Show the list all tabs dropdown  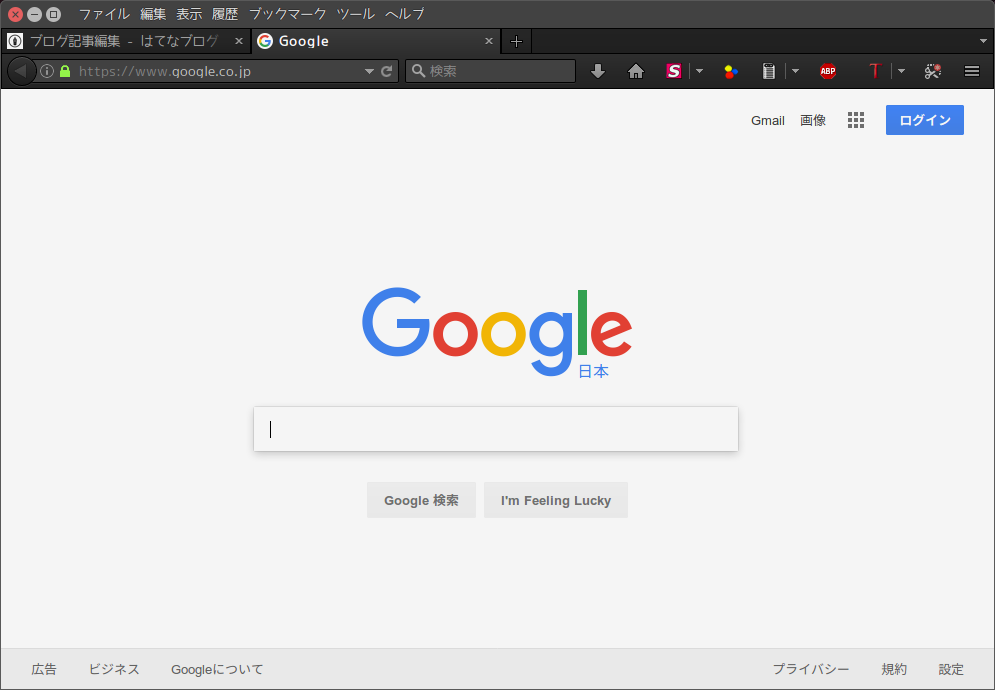point(983,41)
